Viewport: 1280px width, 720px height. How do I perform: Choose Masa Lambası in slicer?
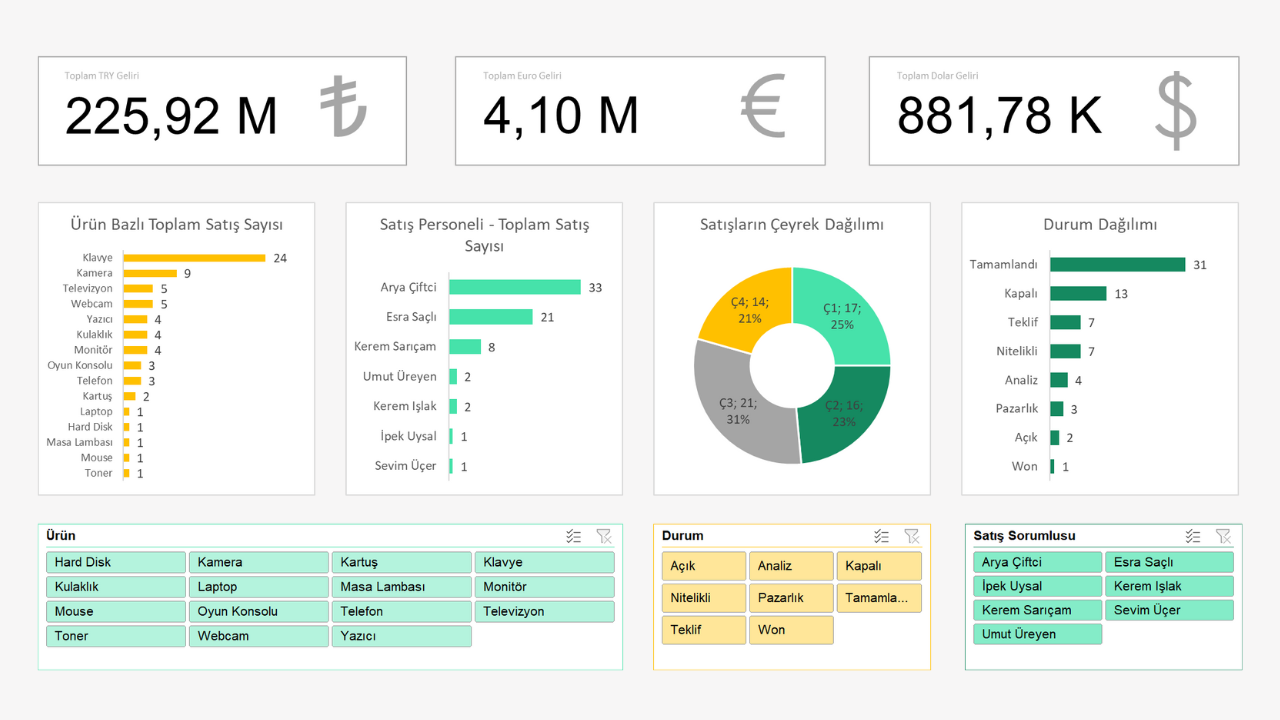(402, 587)
